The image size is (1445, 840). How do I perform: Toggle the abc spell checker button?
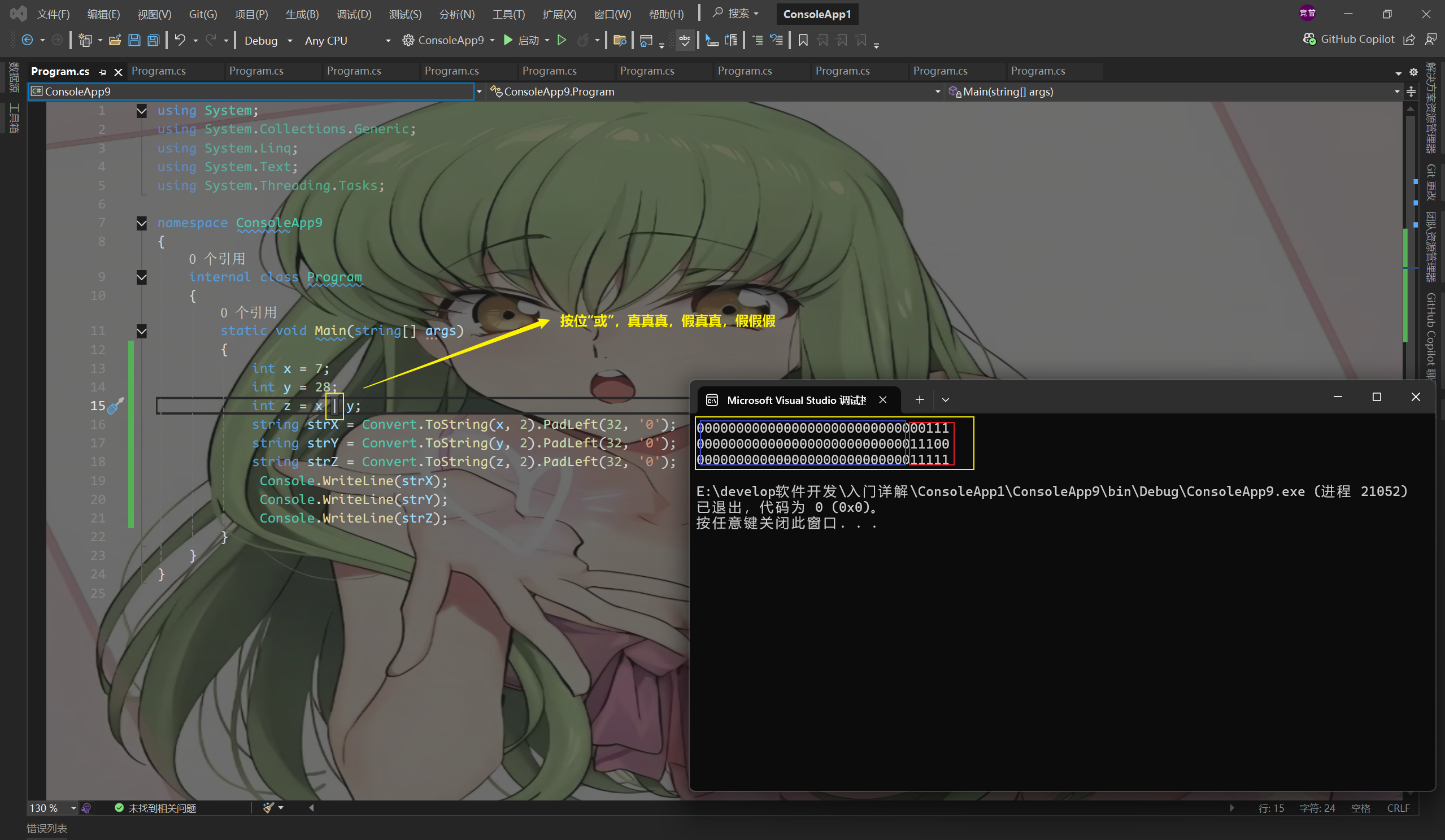click(x=685, y=40)
